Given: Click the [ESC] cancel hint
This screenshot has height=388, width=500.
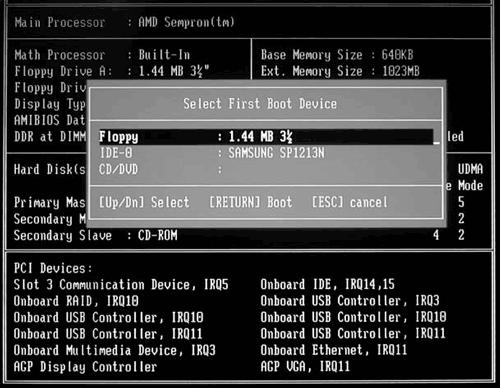Looking at the screenshot, I should [350, 202].
